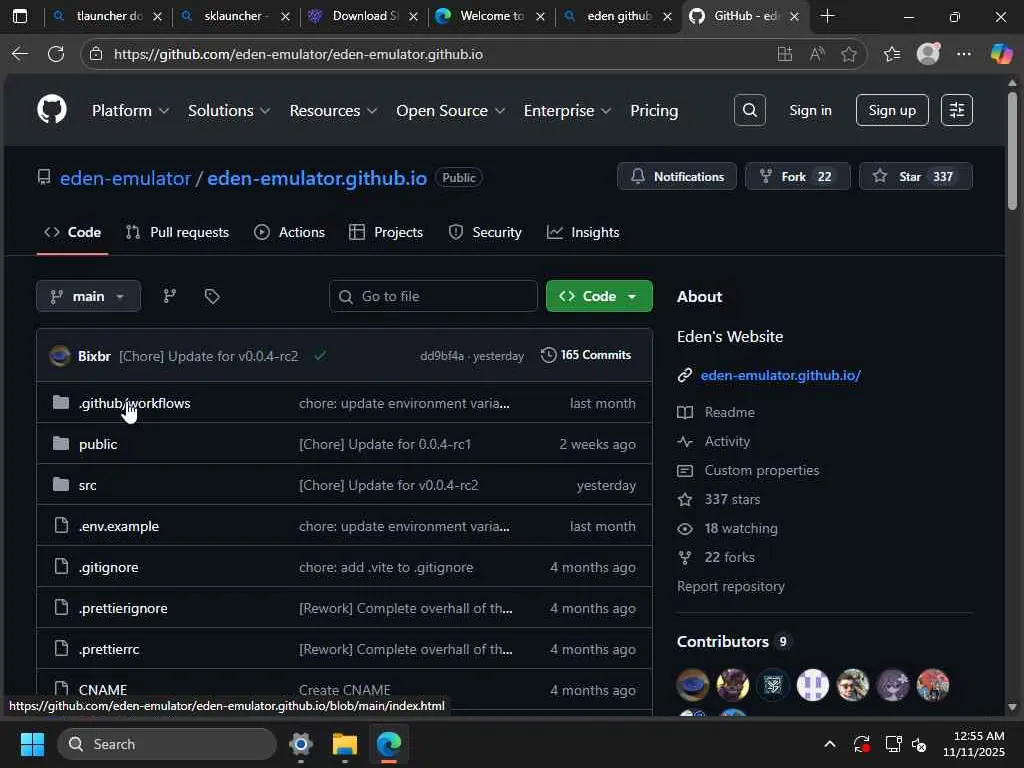Screen dimensions: 1024x768
Task: Open the tab actions menu icon
Action: (x=20, y=16)
